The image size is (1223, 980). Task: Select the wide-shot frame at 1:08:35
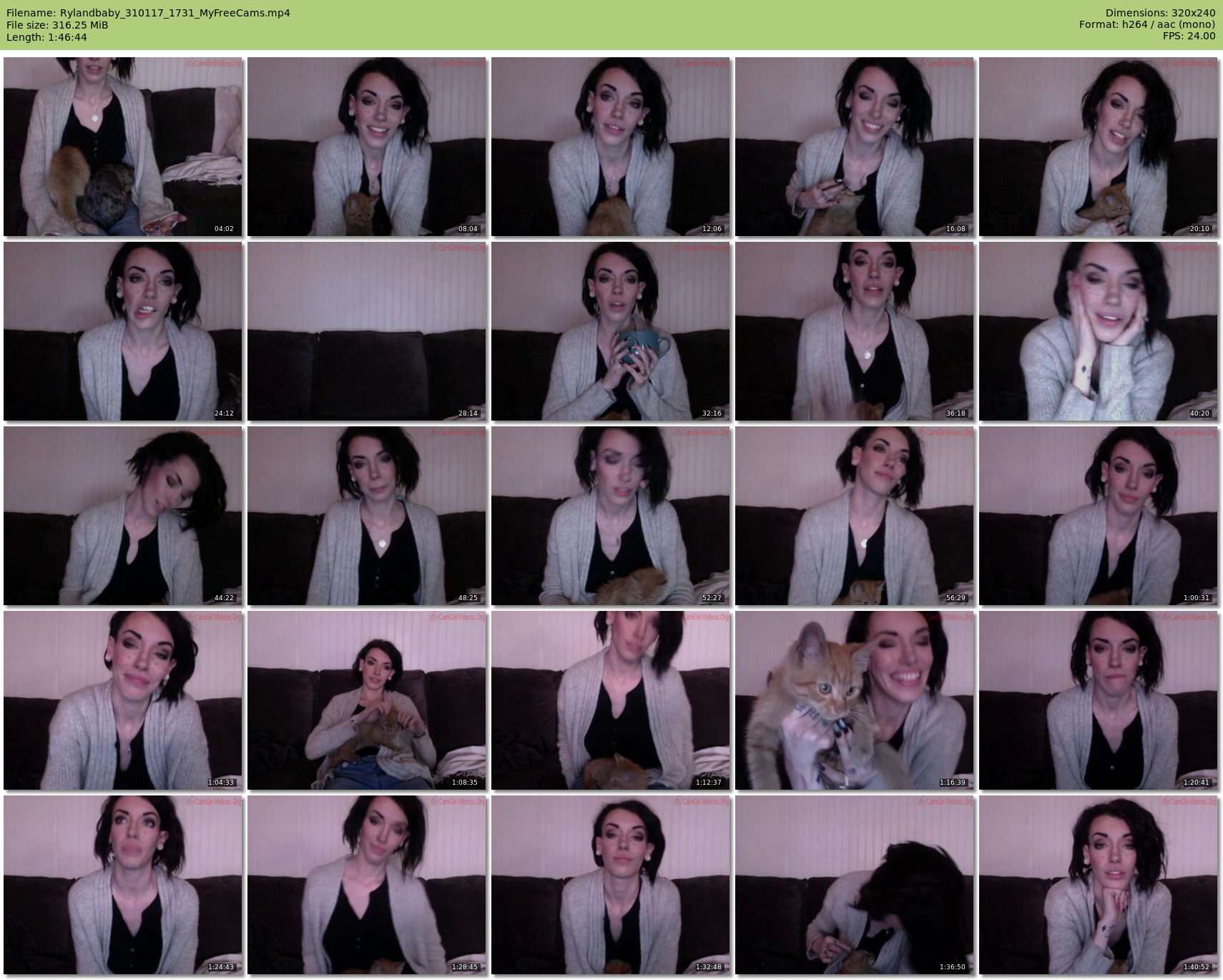(x=367, y=700)
